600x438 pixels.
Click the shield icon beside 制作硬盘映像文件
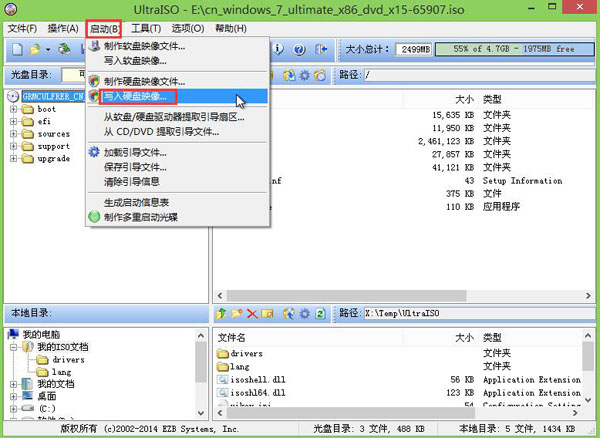click(x=94, y=81)
